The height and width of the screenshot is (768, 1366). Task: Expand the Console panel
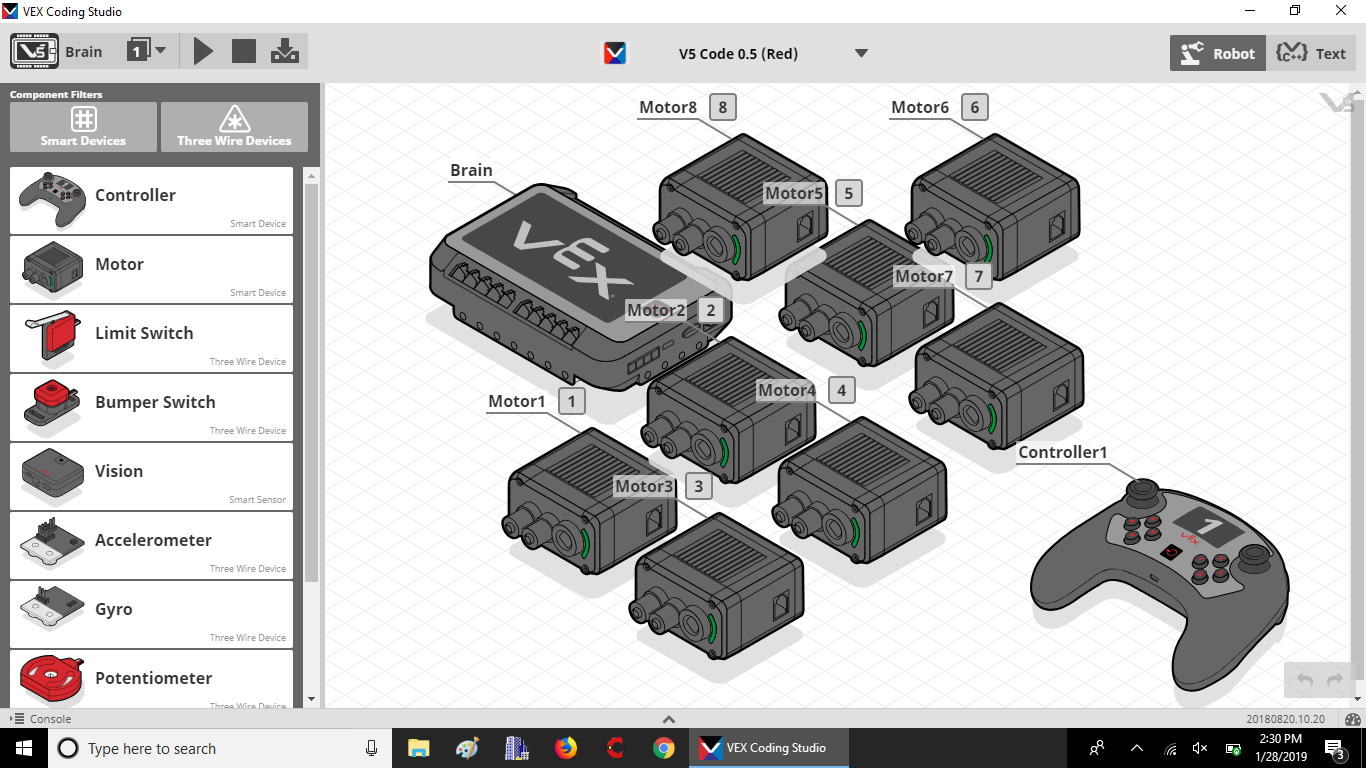click(42, 719)
